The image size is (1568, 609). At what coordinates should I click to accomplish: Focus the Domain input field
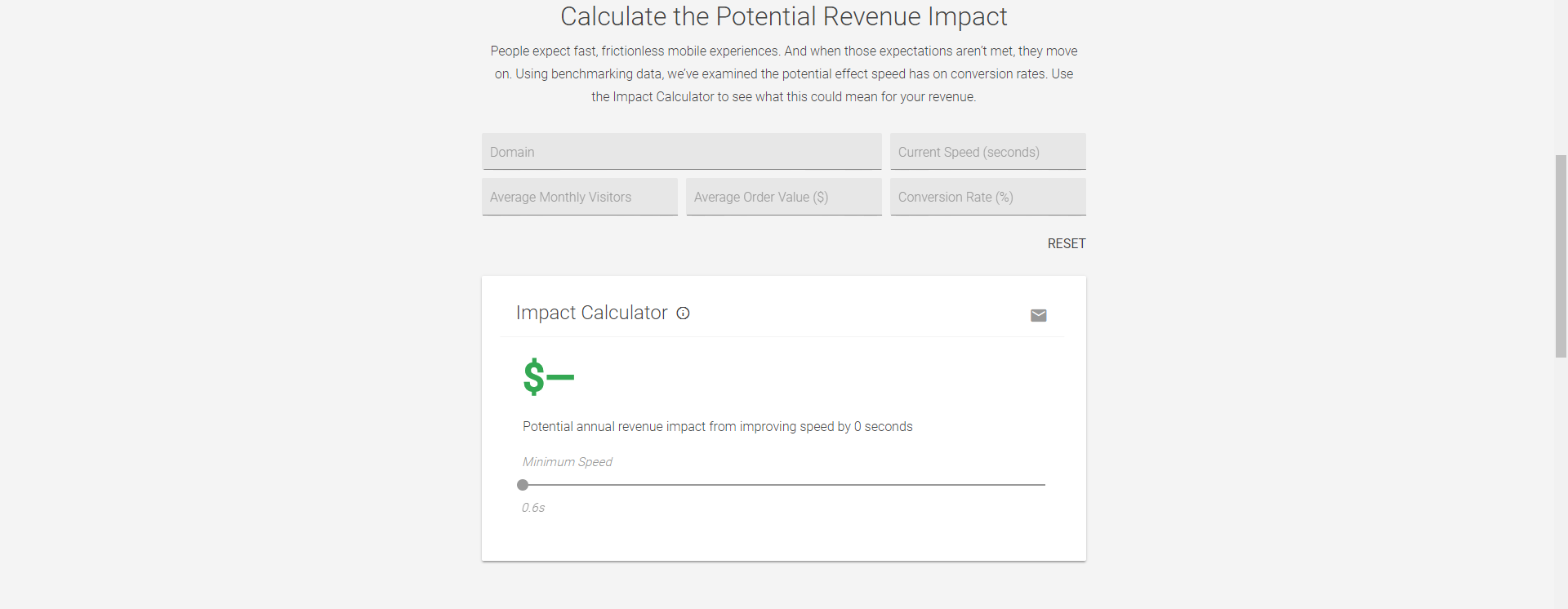[x=681, y=152]
